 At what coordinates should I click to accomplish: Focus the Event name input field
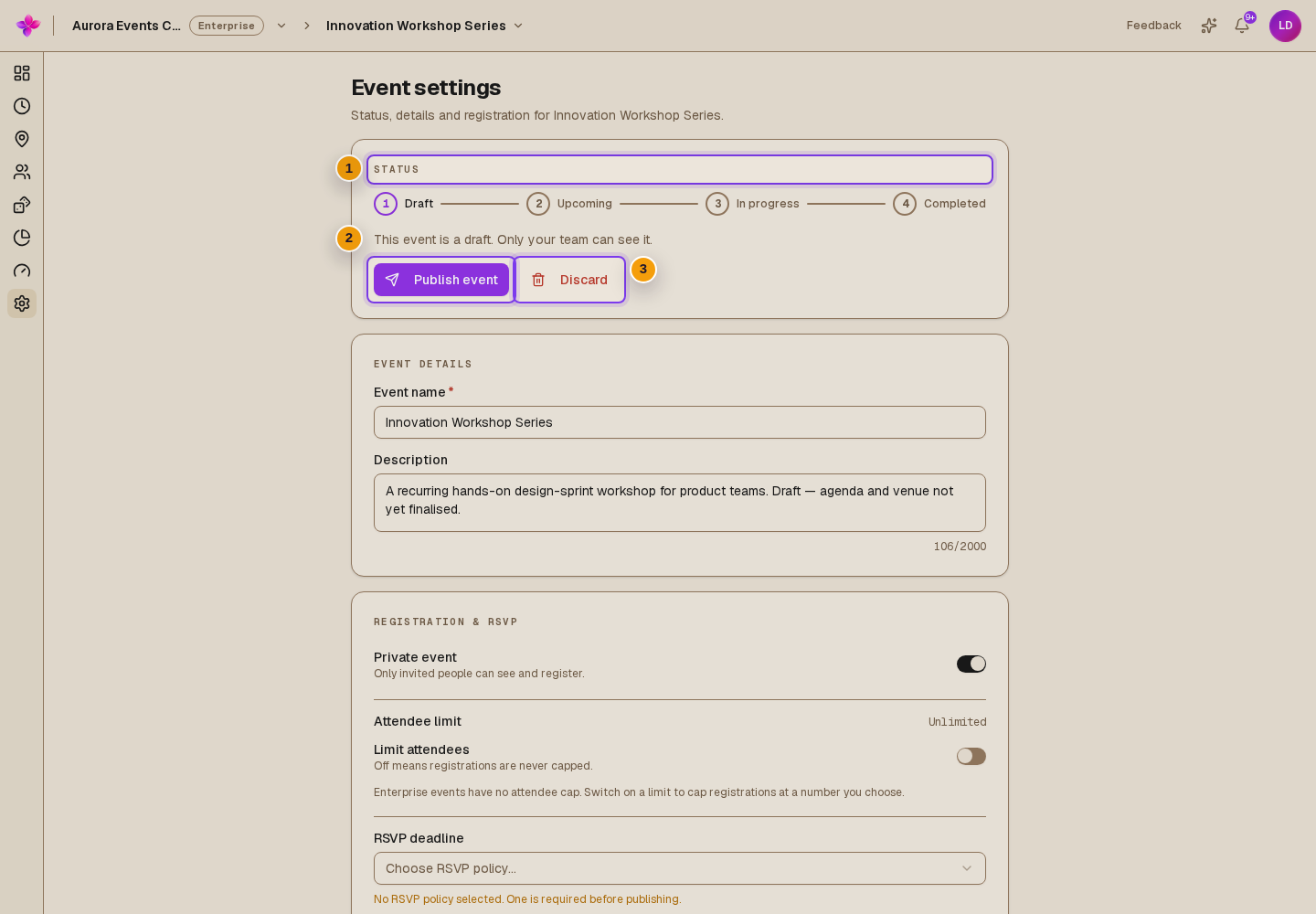[680, 422]
